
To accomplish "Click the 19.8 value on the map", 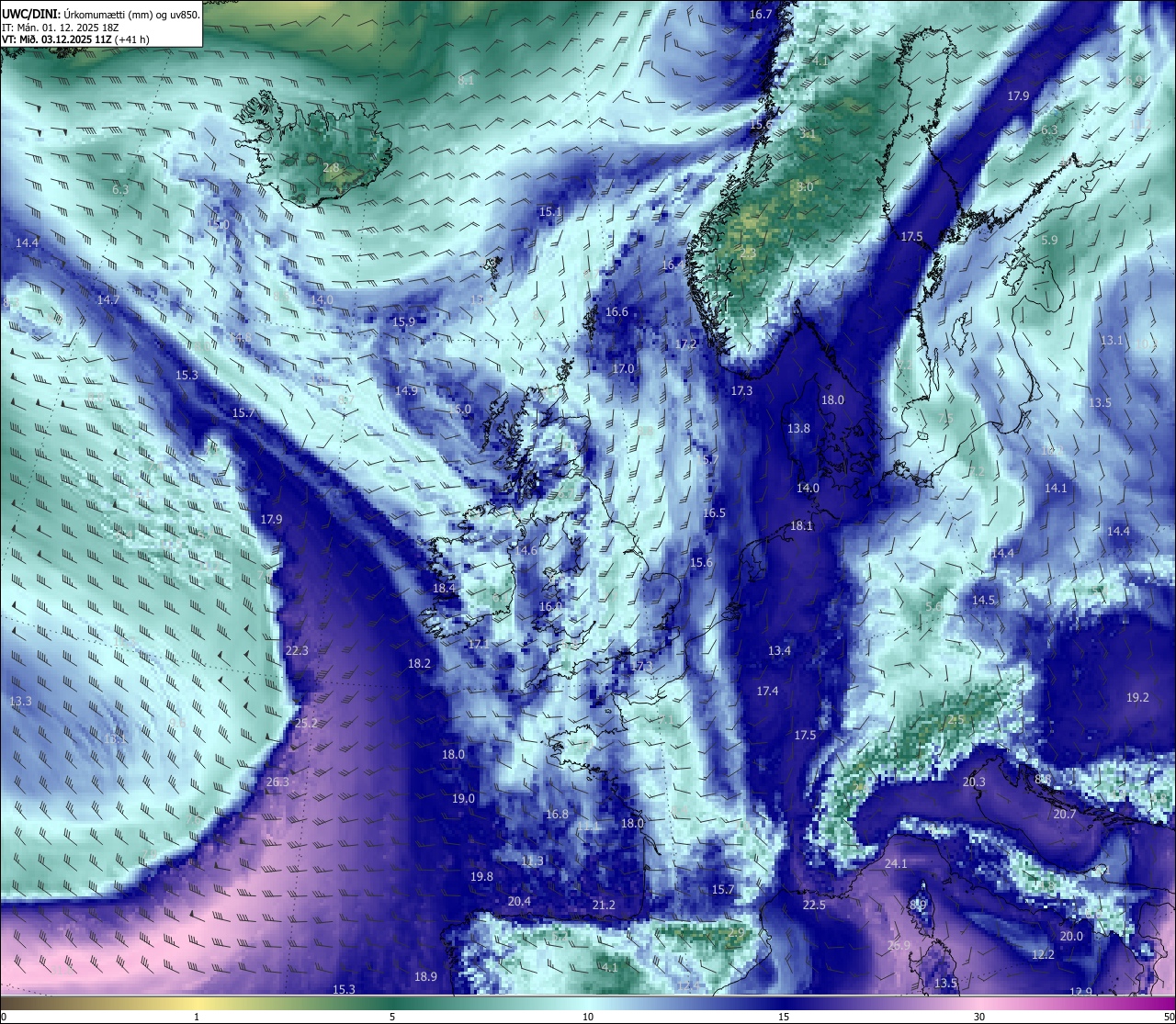I will [481, 877].
